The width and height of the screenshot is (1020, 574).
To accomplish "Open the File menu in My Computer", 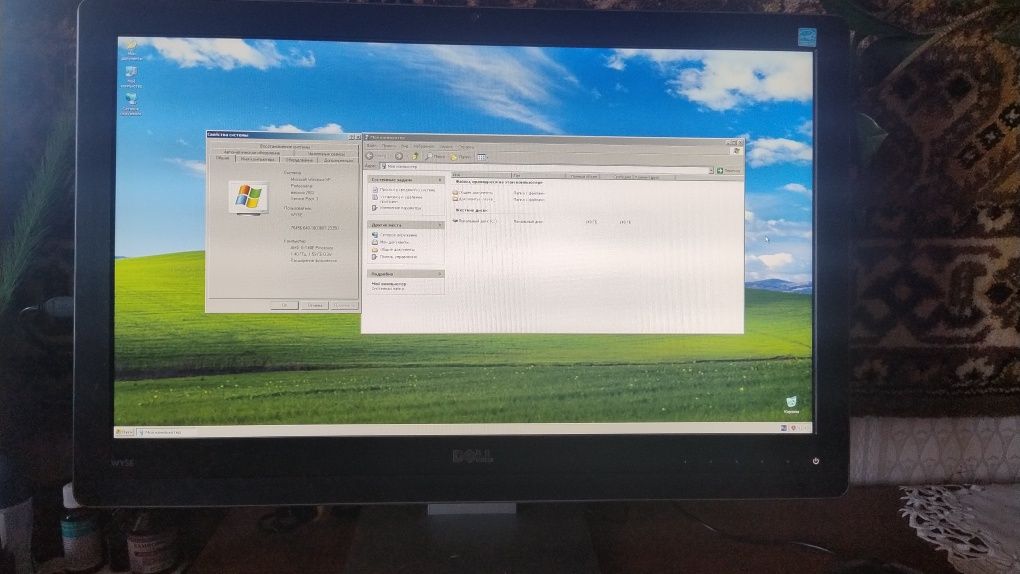I will click(x=371, y=146).
